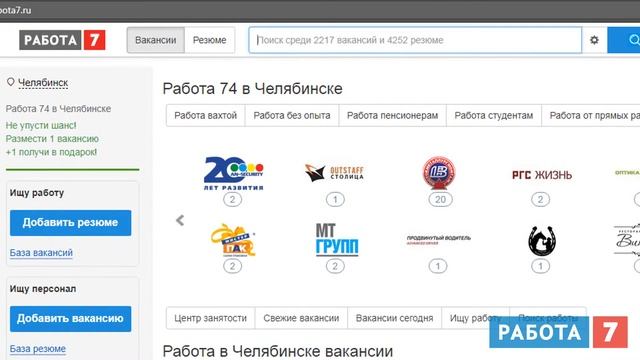Screen dimensions: 640x360
Task: Click the location pin next to Челябинск
Action: [x=11, y=82]
